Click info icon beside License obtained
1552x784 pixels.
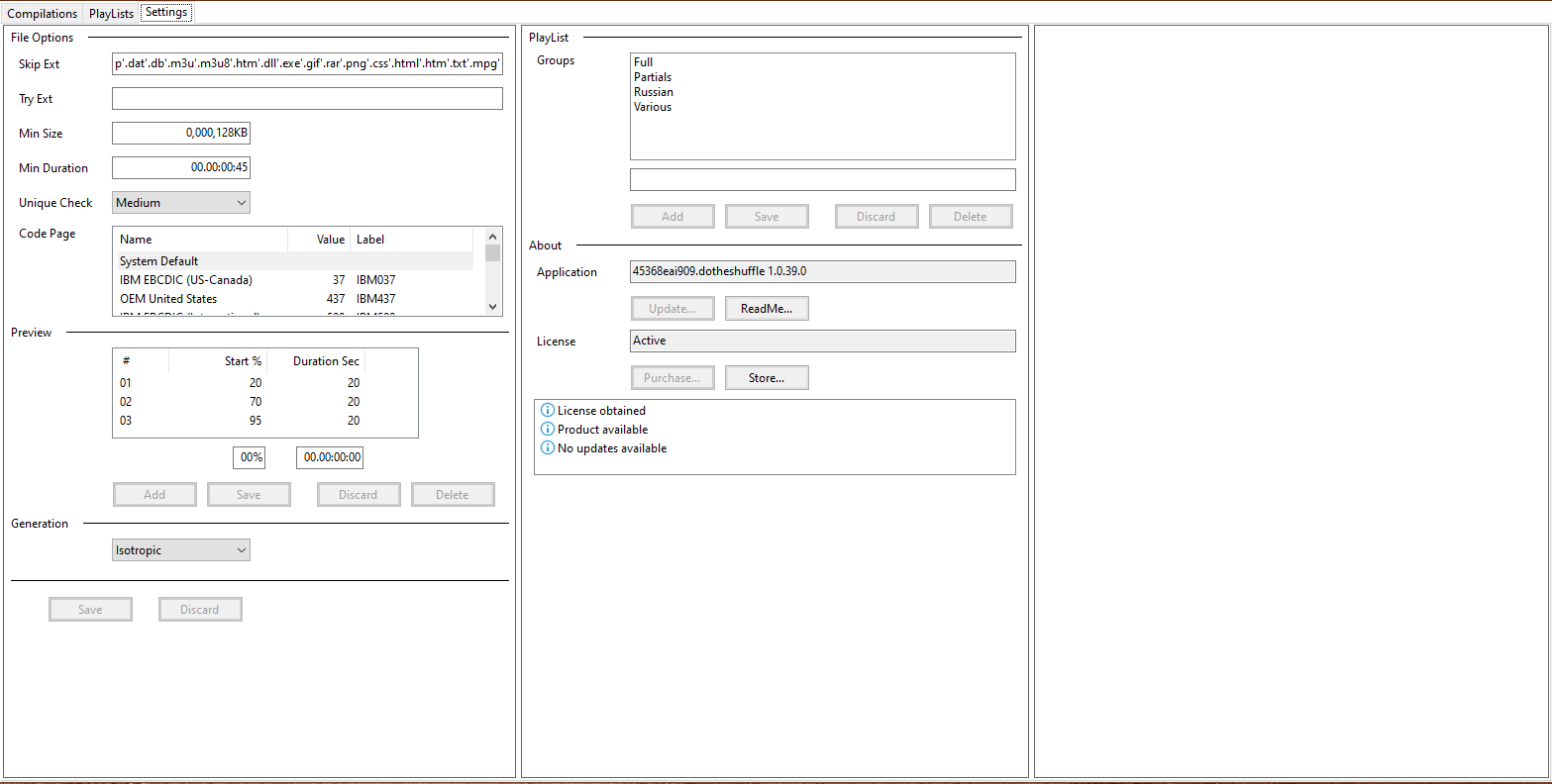pos(547,411)
